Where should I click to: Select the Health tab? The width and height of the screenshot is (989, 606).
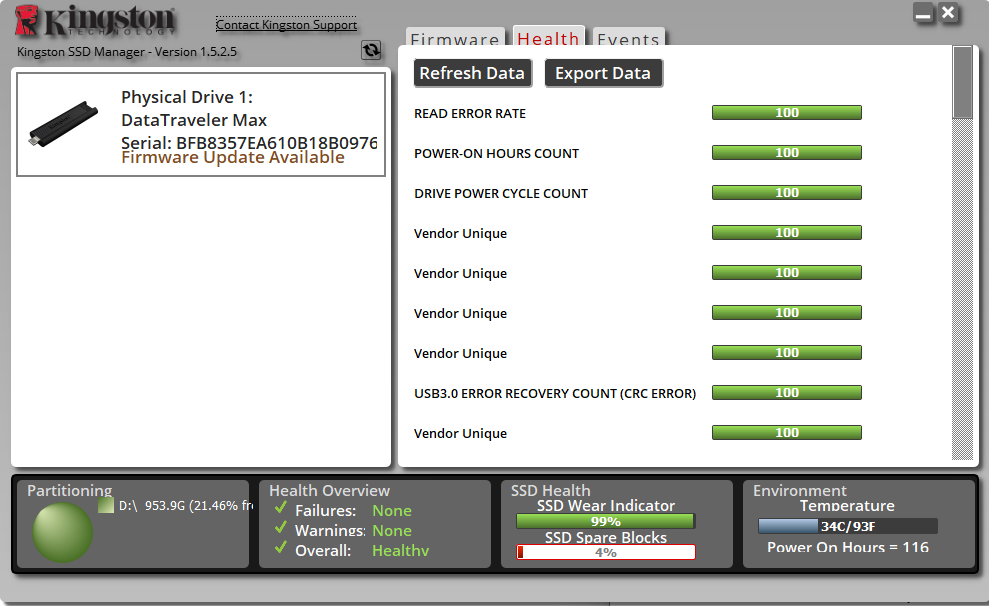click(x=548, y=38)
